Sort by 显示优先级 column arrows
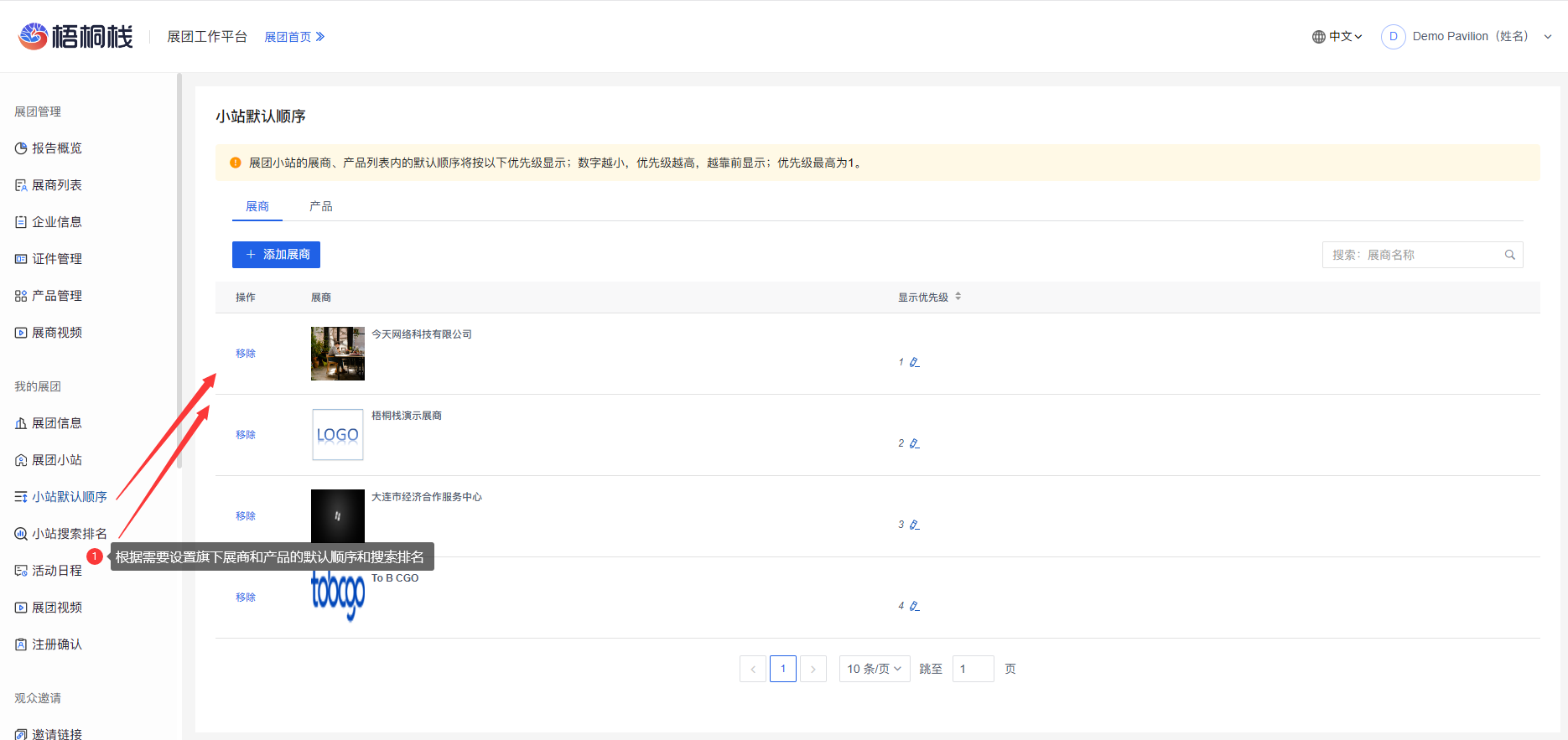This screenshot has height=740, width=1568. pyautogui.click(x=958, y=297)
